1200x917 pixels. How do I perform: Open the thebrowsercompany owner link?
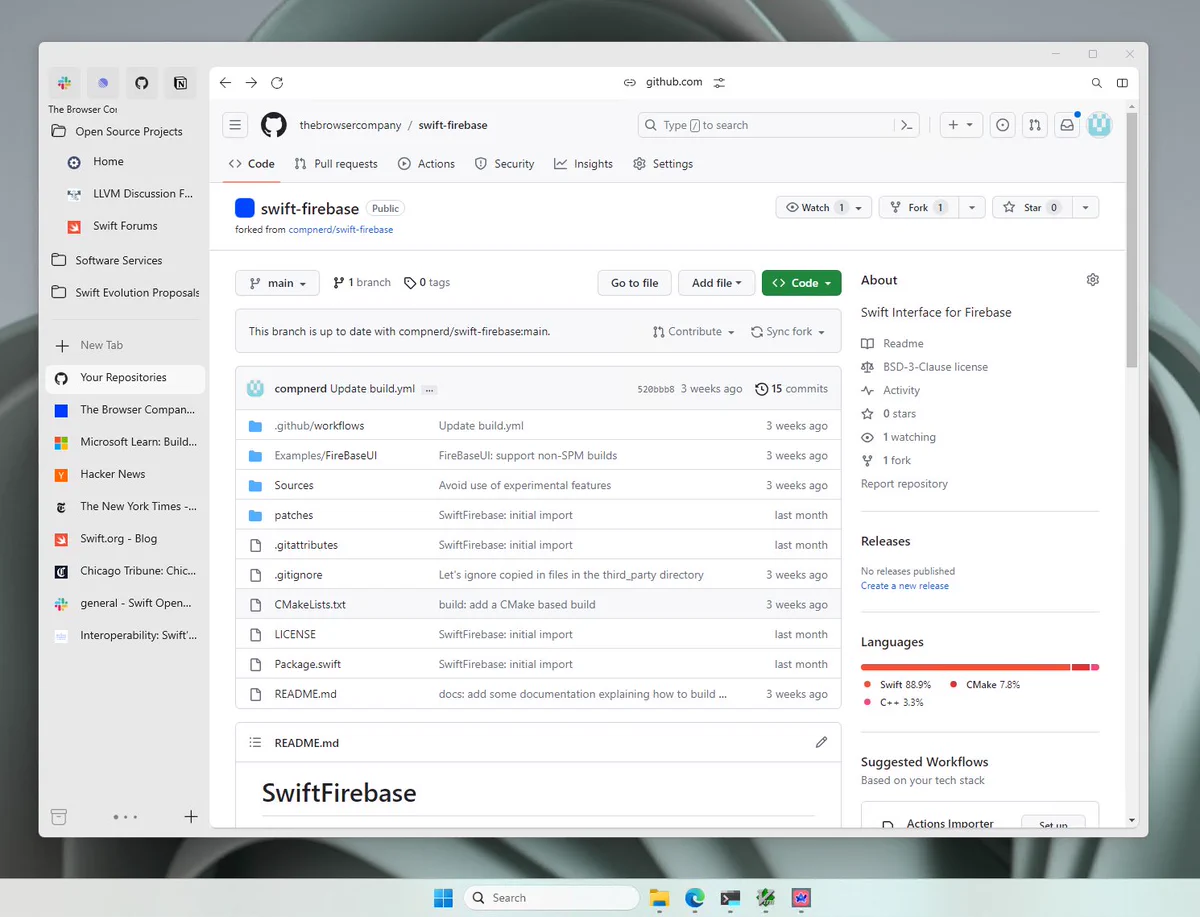click(350, 125)
